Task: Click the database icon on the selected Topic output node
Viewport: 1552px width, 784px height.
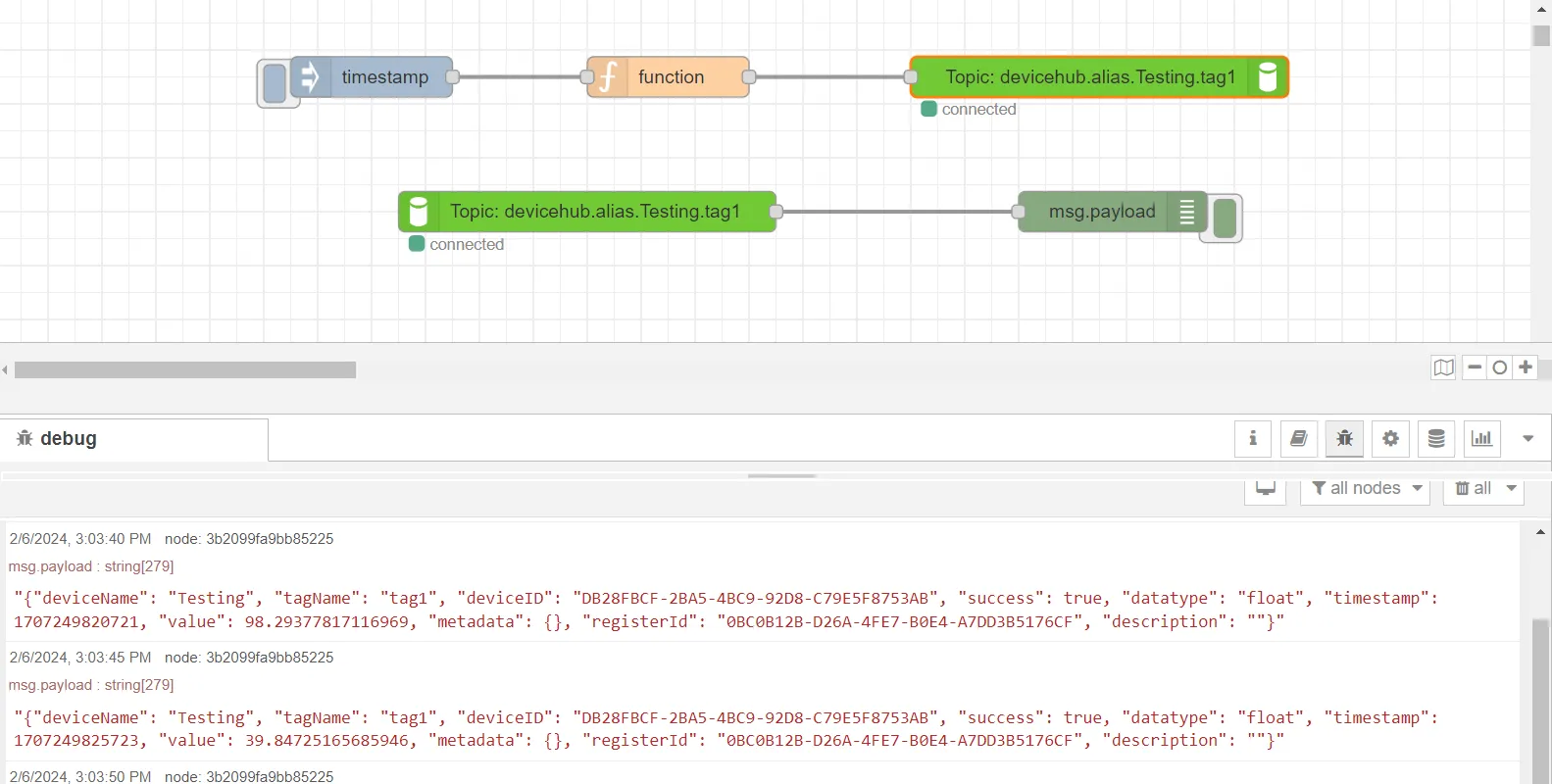Action: click(1267, 76)
